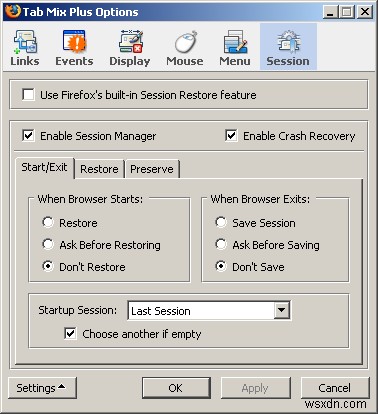Viewport: 378px width, 414px height.
Task: Select Ask Before Saving option
Action: click(x=221, y=244)
